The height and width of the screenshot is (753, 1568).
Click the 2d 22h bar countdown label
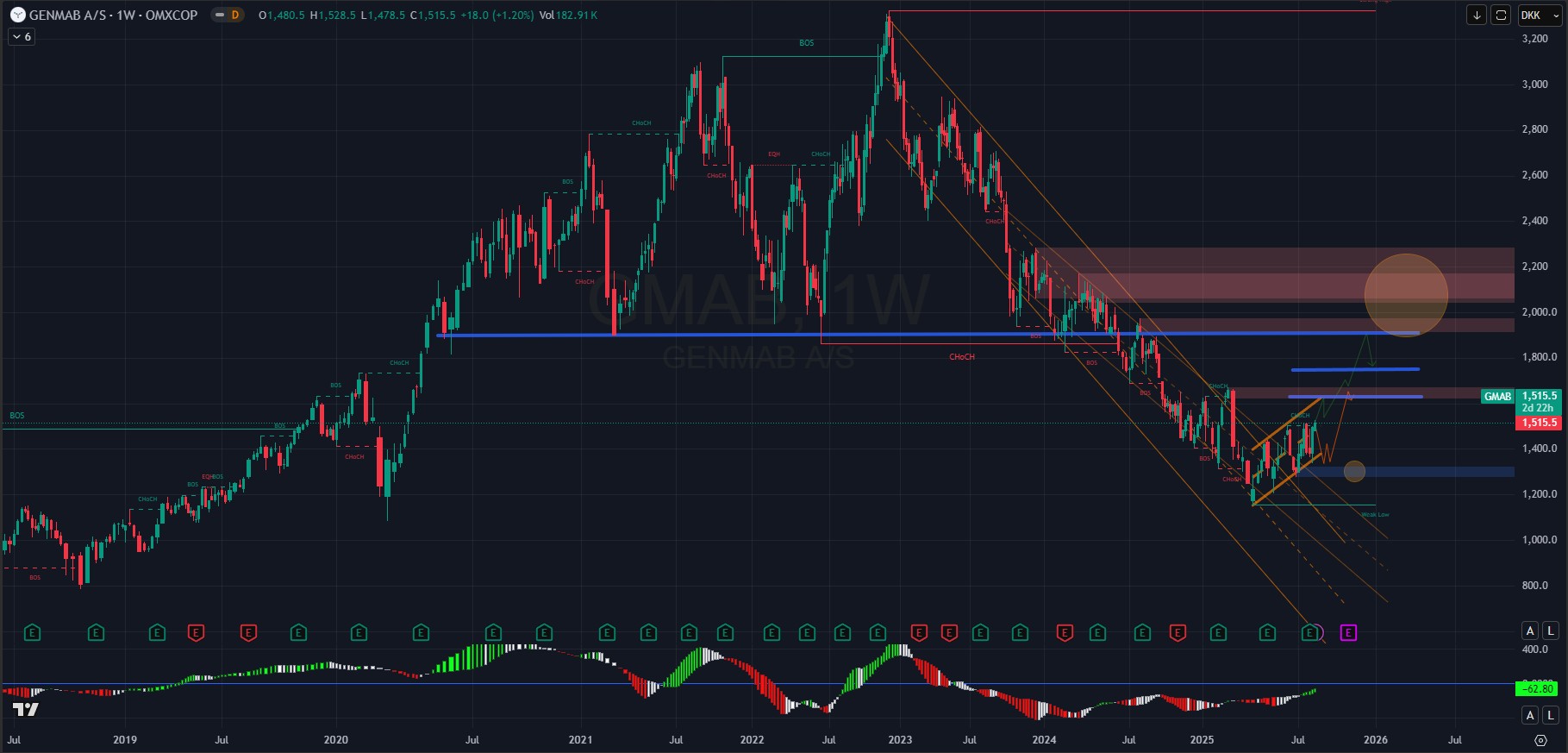[1538, 408]
